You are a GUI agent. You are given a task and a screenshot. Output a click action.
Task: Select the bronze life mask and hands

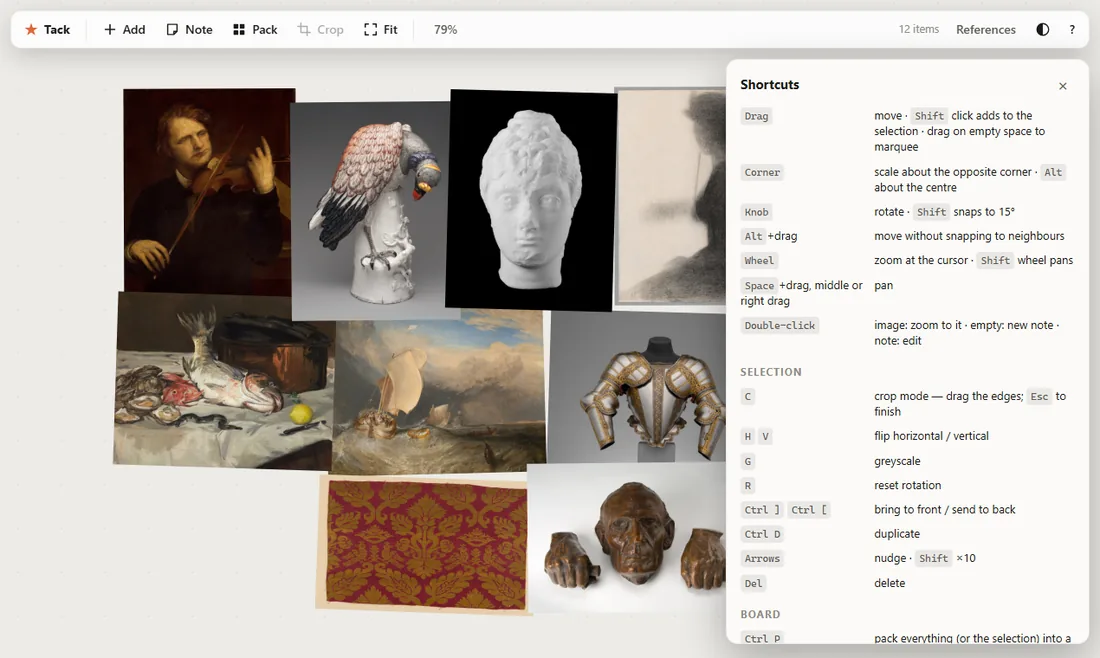(626, 537)
